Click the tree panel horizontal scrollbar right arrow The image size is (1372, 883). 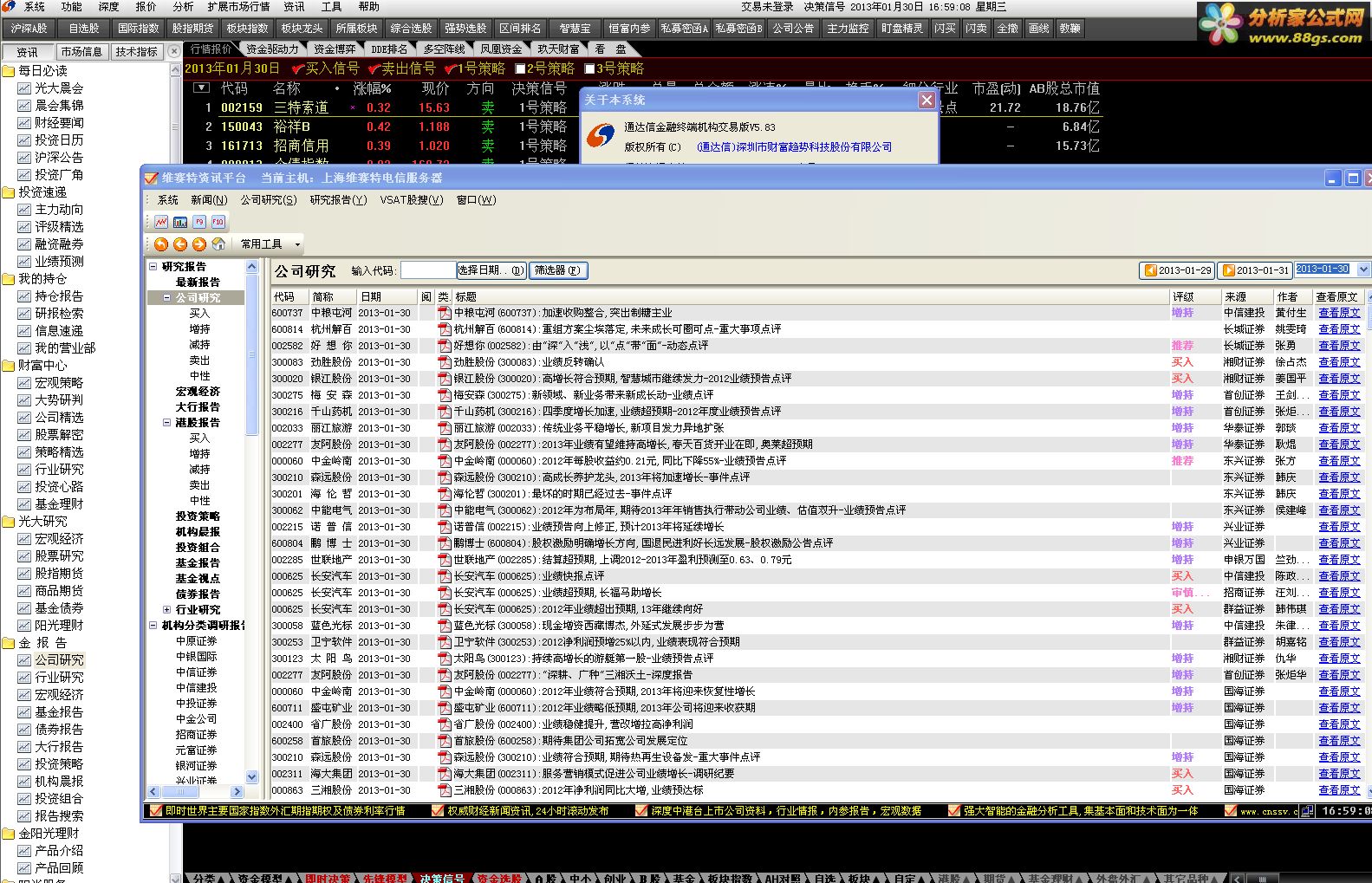pos(237,791)
